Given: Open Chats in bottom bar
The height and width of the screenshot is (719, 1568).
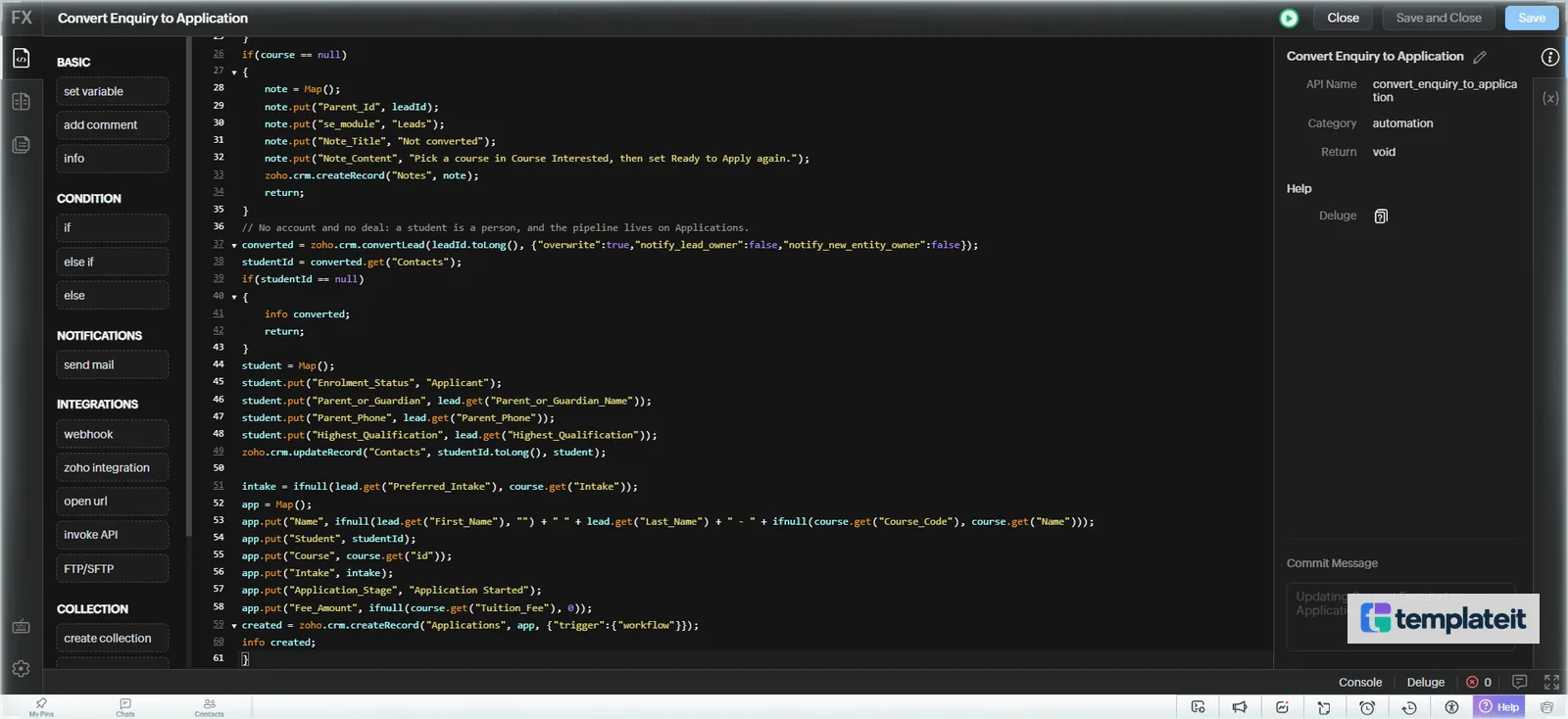Looking at the screenshot, I should (125, 707).
